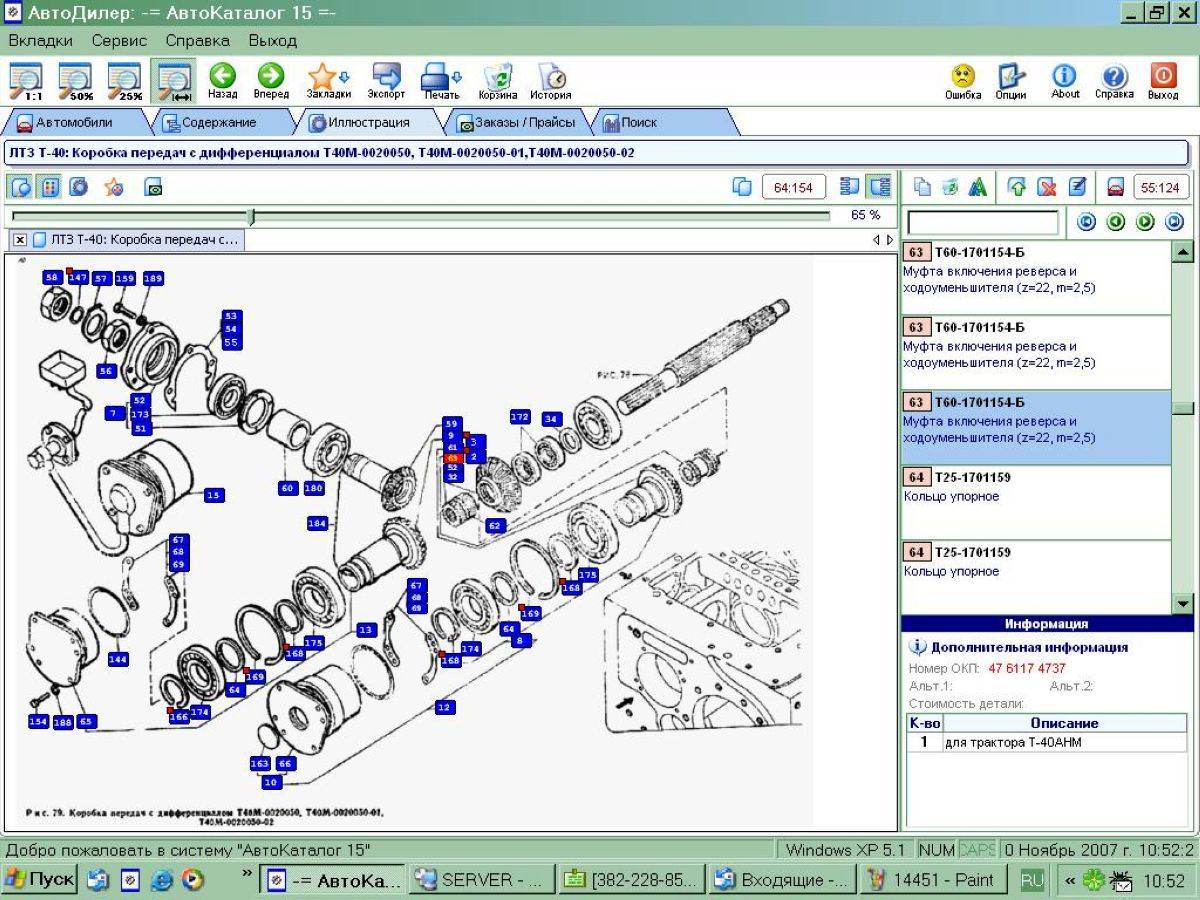Click the Экспорт toolbar icon
1200x900 pixels.
pos(386,81)
